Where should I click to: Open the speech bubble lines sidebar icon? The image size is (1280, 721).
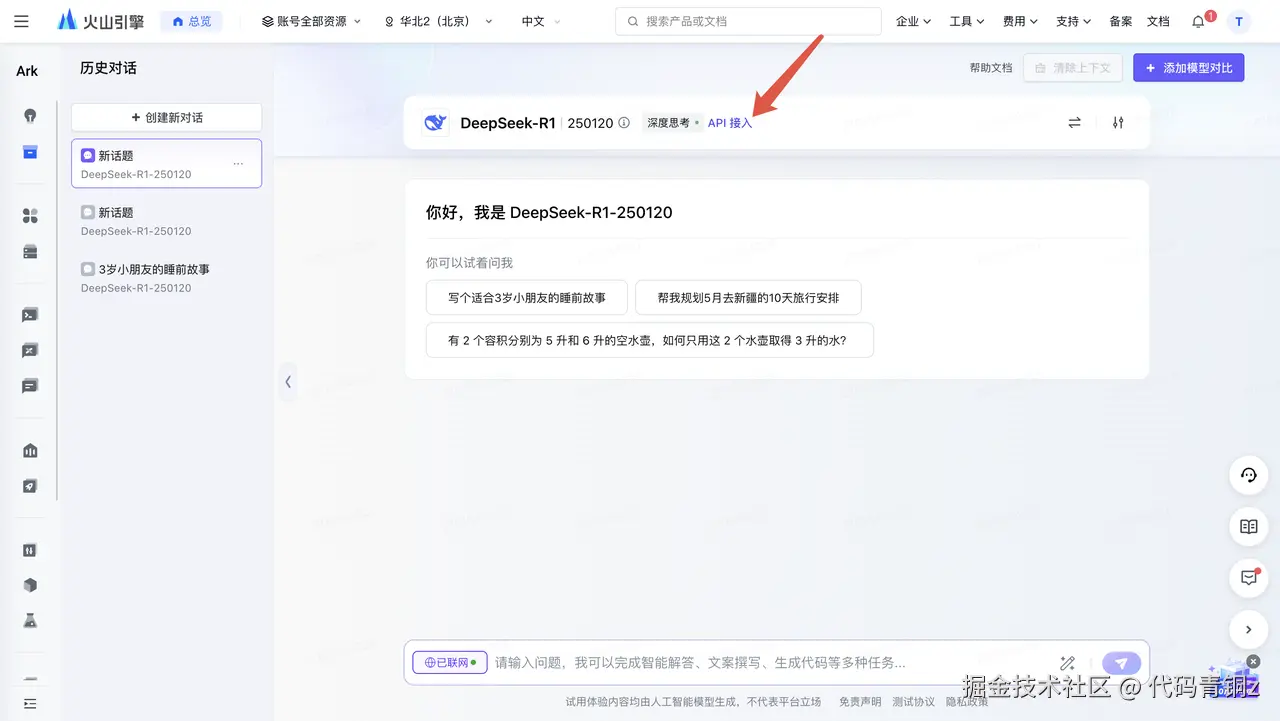pyautogui.click(x=30, y=386)
